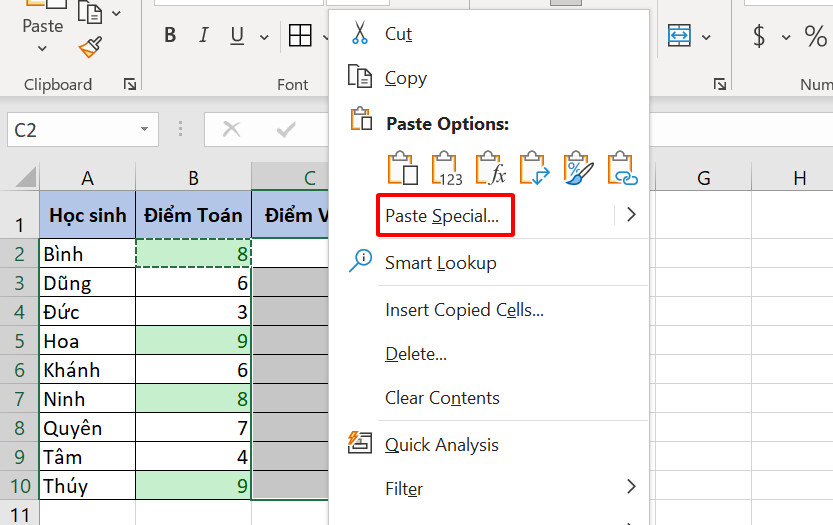Click the Accounting dollar format icon
This screenshot has height=525, width=833.
759,36
